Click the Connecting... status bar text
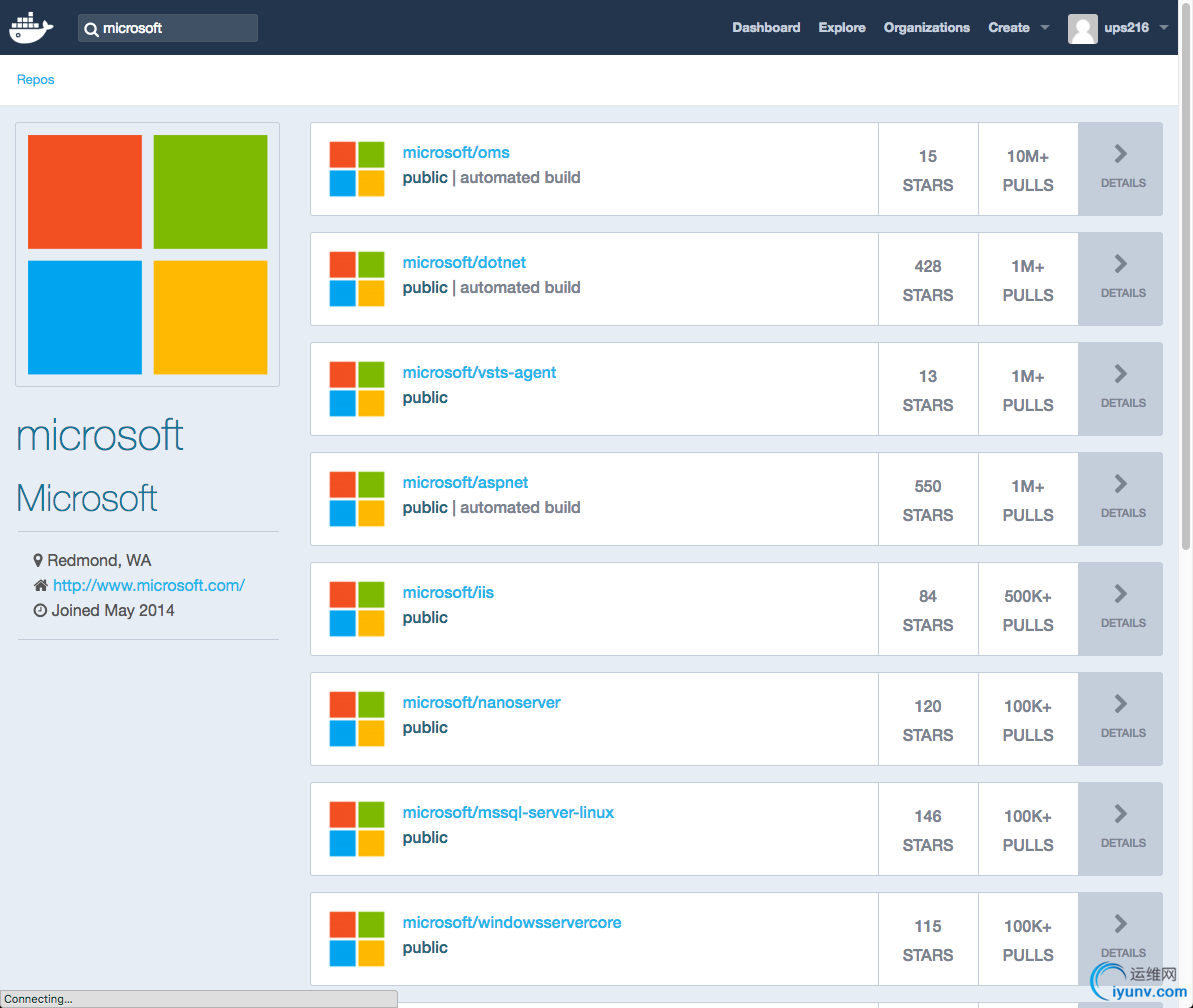 click(38, 999)
